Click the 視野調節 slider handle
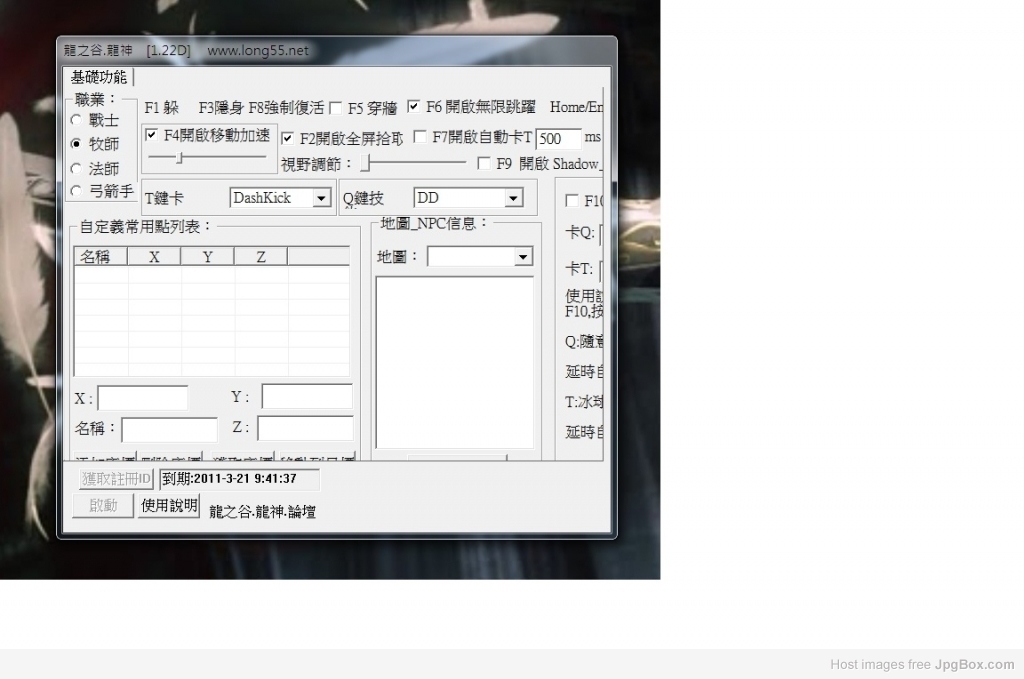The image size is (1024, 679). pyautogui.click(x=366, y=163)
